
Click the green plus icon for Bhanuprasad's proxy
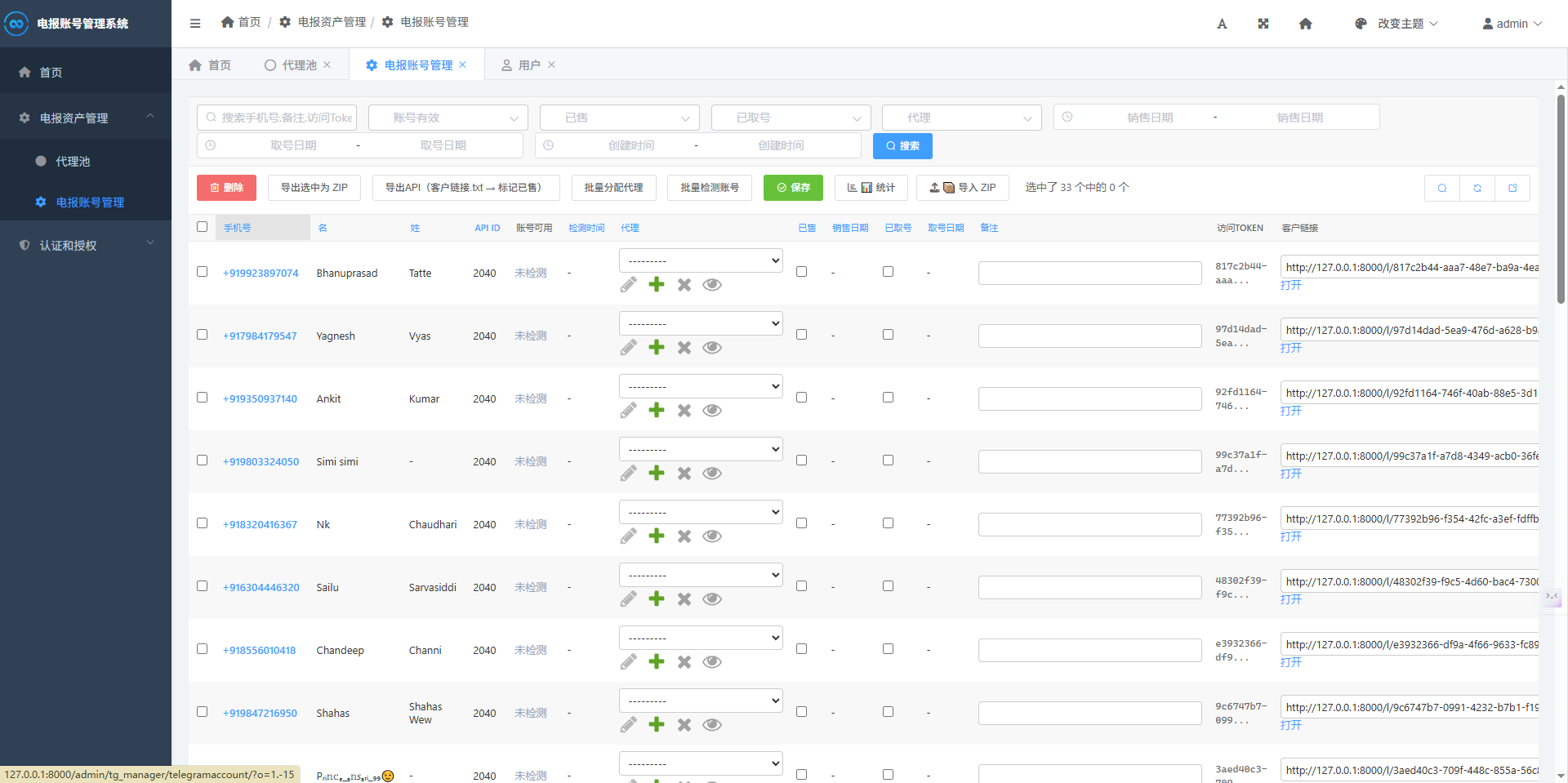pos(657,284)
